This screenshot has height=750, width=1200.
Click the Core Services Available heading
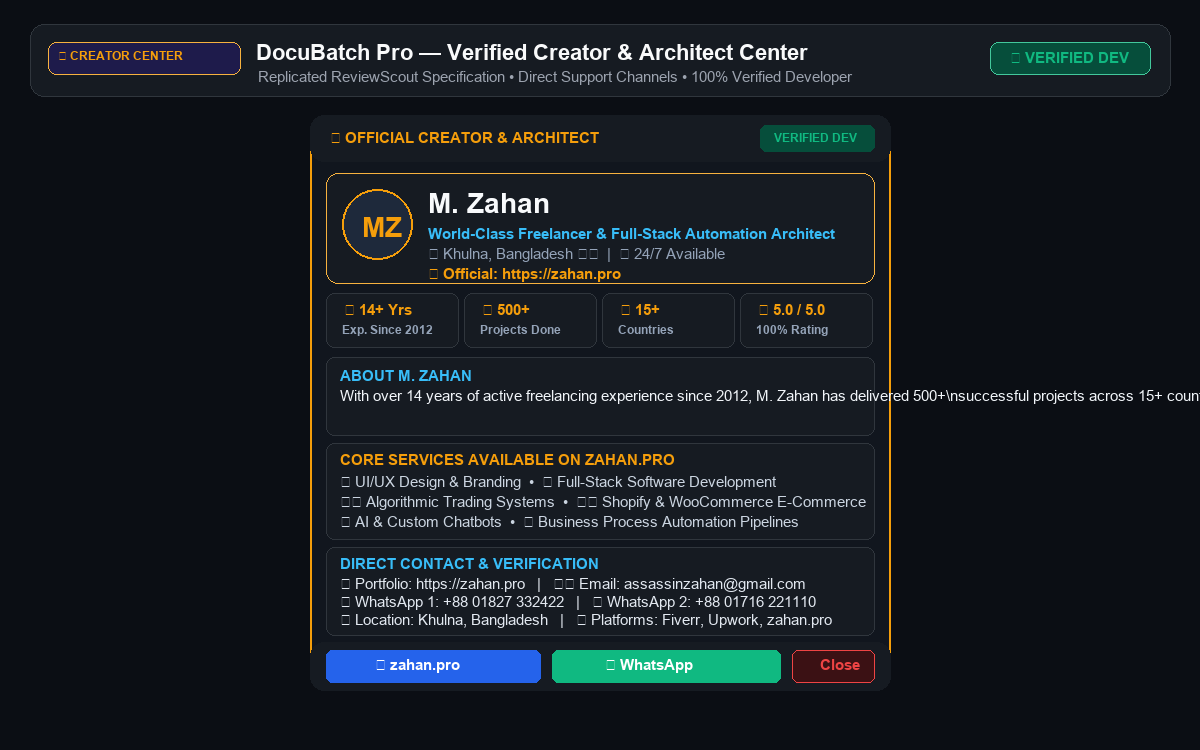click(507, 460)
